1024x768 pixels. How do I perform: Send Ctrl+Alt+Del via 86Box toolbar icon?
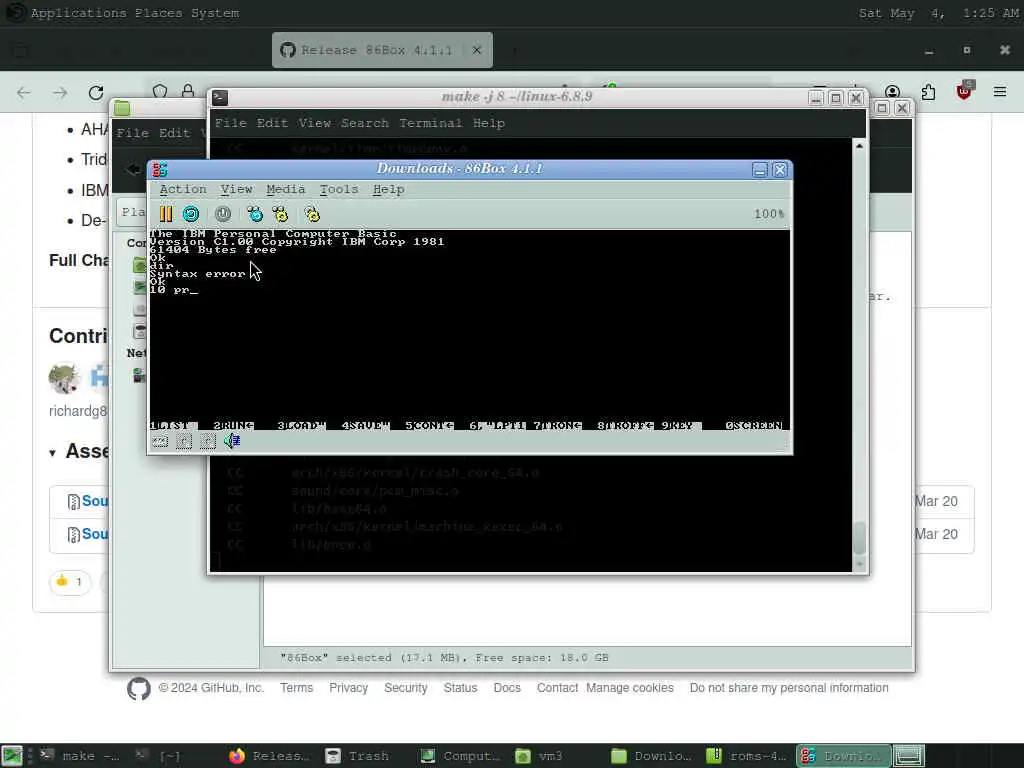tap(255, 214)
